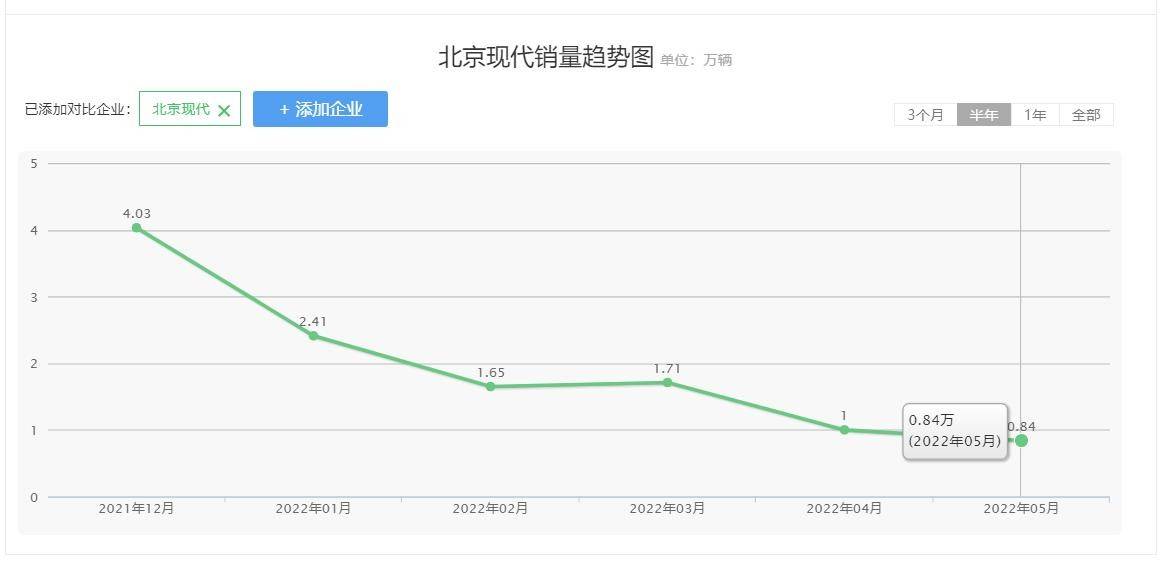Screen dimensions: 1165x567
Task: Click the 2021年12月 data point at 4.03
Action: pos(137,228)
